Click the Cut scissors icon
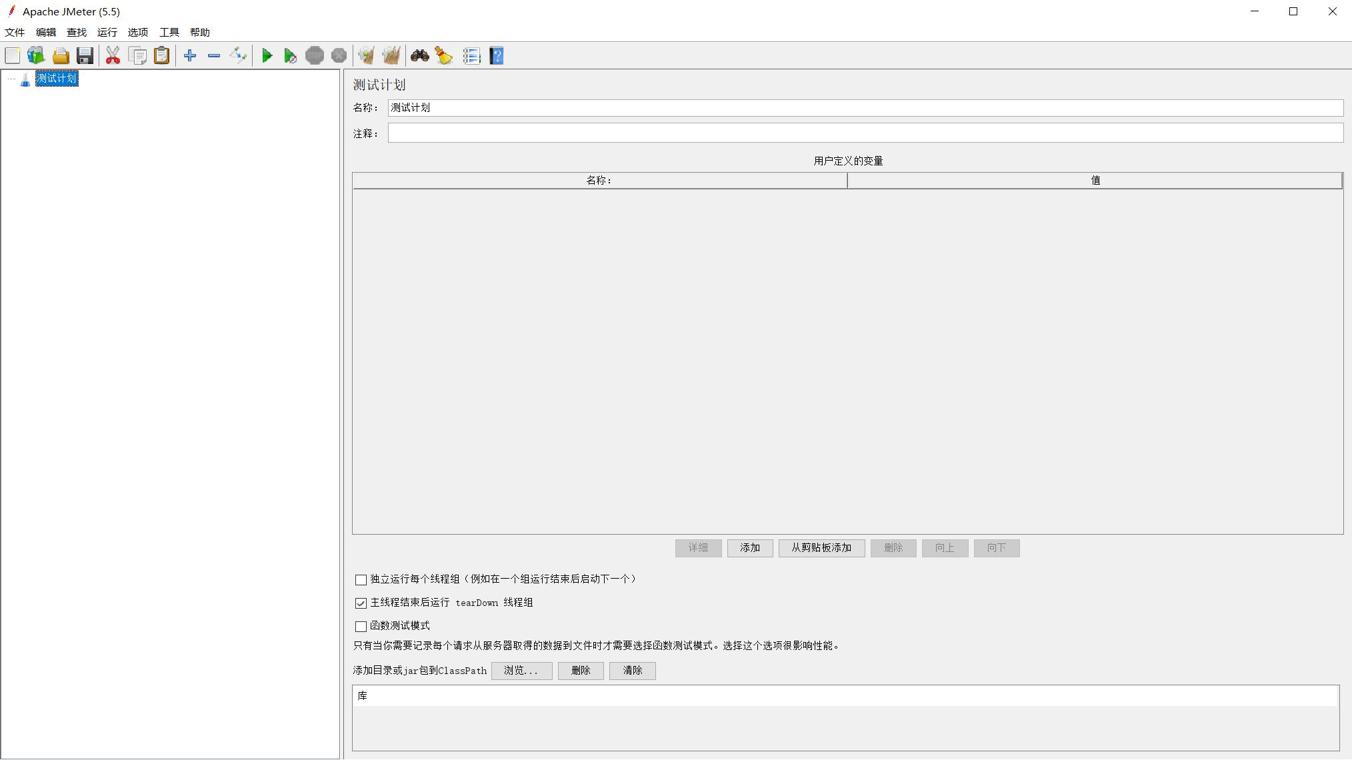The image size is (1352, 760). [x=113, y=56]
